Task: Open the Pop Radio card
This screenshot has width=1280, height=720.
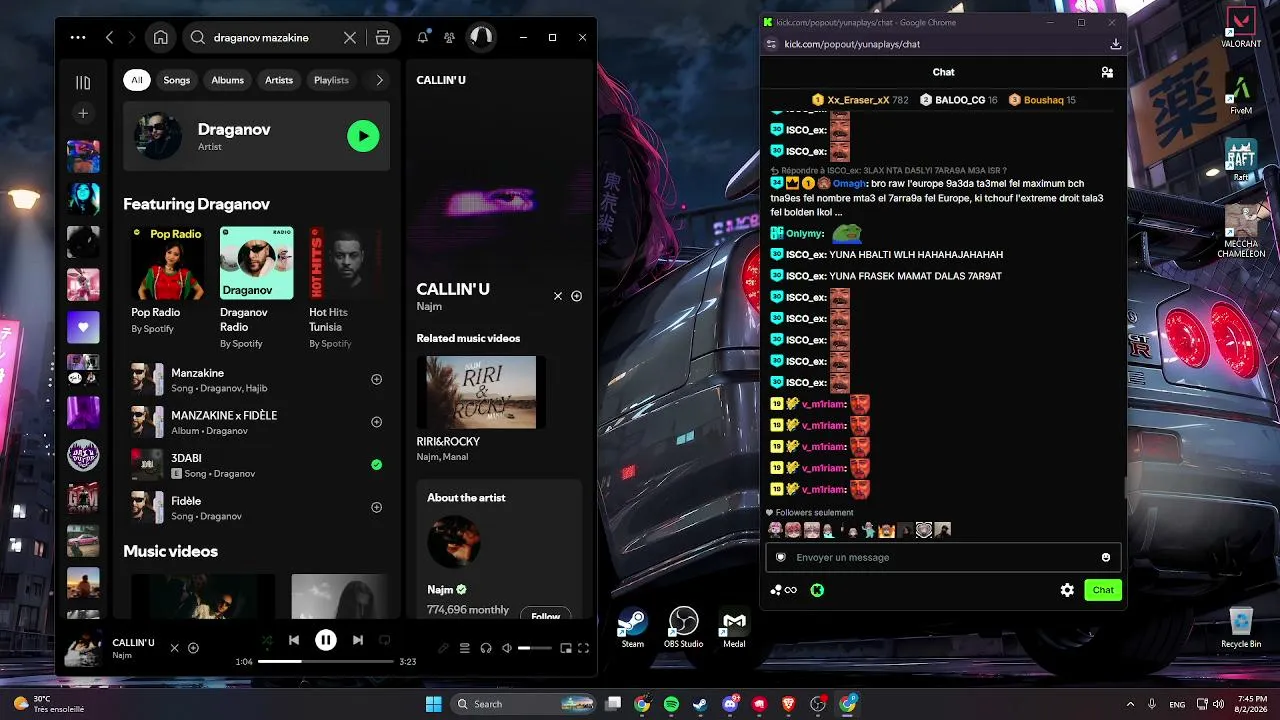Action: (x=168, y=279)
